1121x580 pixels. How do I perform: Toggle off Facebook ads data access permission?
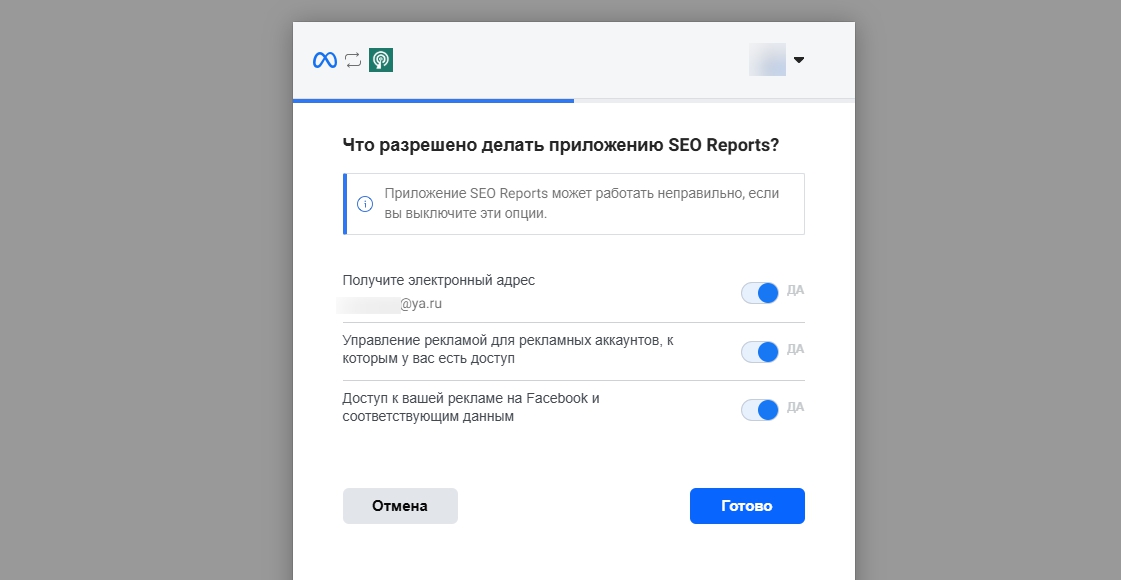click(759, 410)
